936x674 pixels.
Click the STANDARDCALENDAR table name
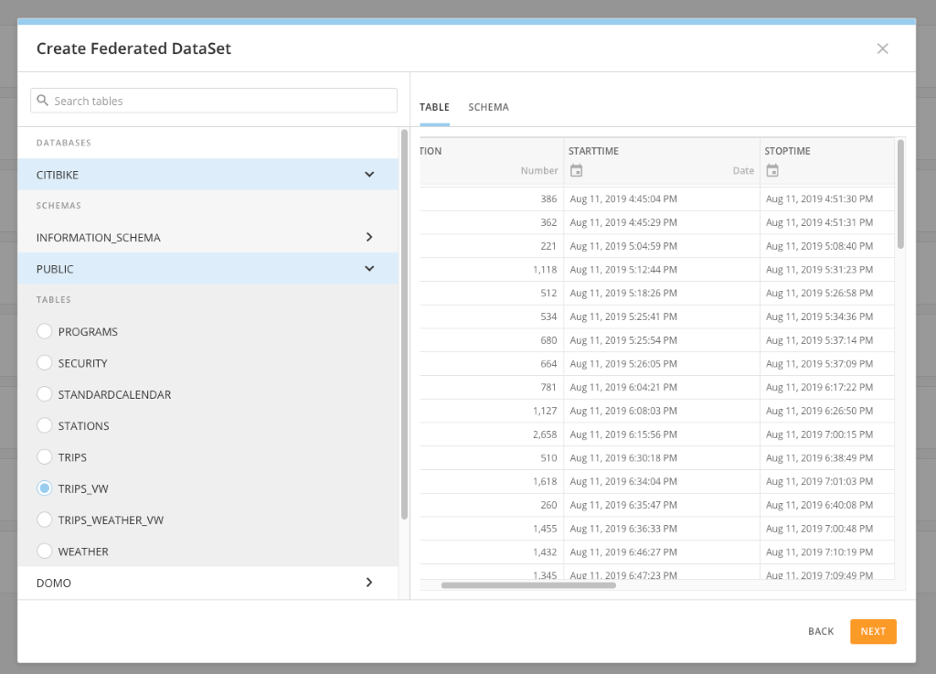[x=115, y=395]
